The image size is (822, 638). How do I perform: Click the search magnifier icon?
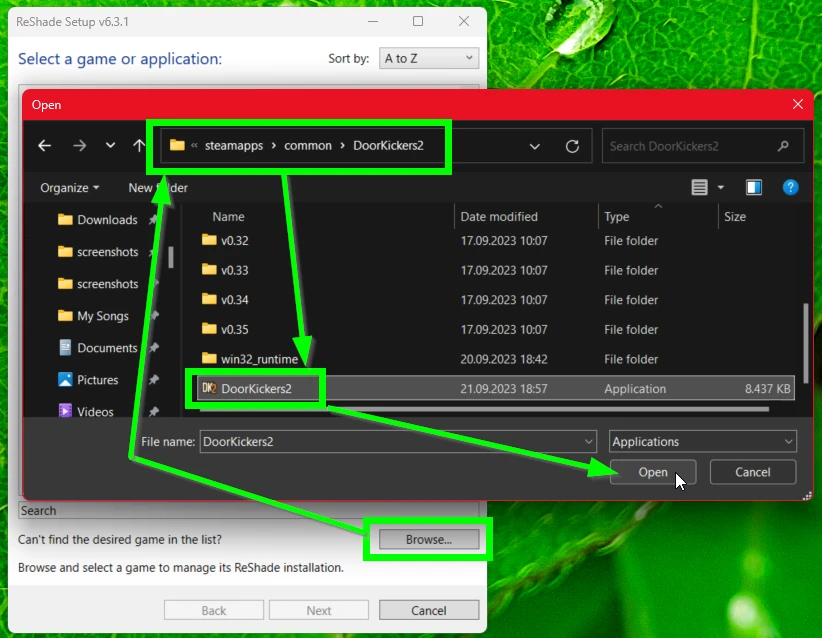coord(783,146)
